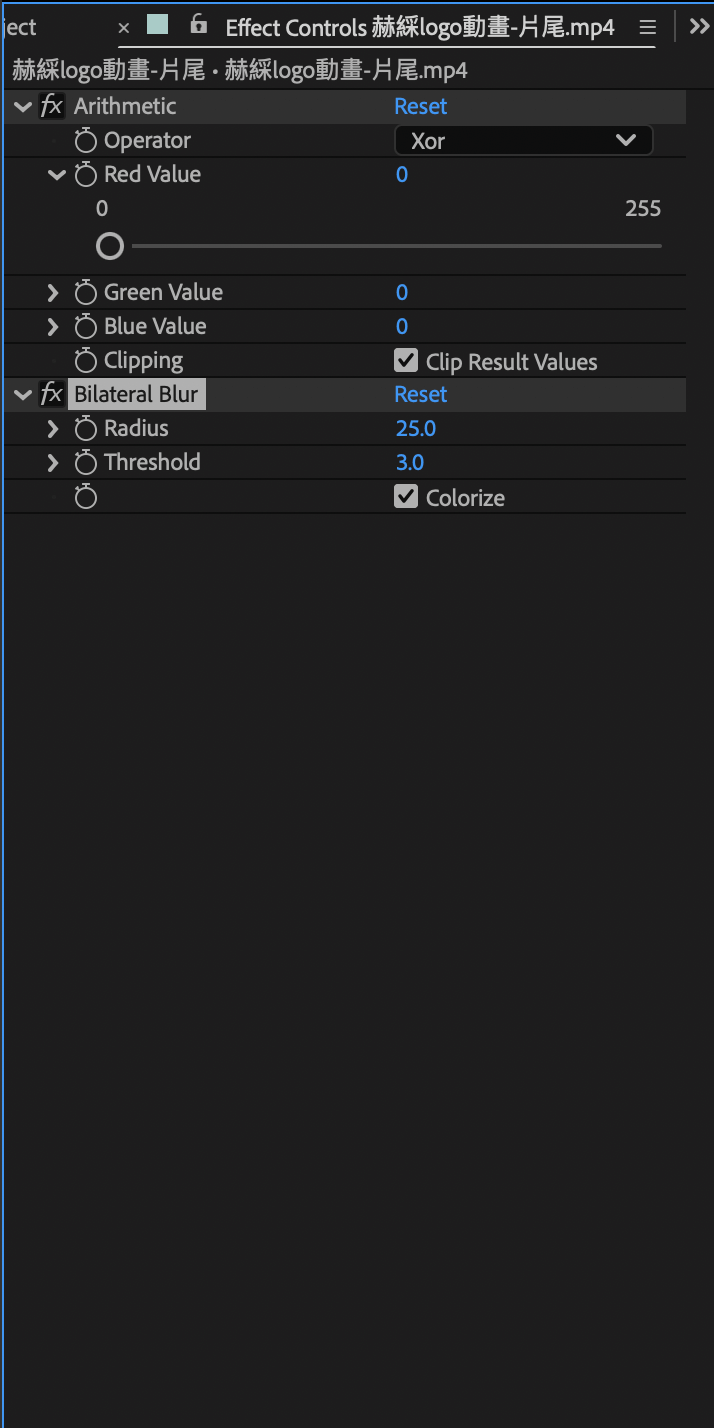Viewport: 714px width, 1428px height.
Task: Reset the Arithmetic effect
Action: pos(421,106)
